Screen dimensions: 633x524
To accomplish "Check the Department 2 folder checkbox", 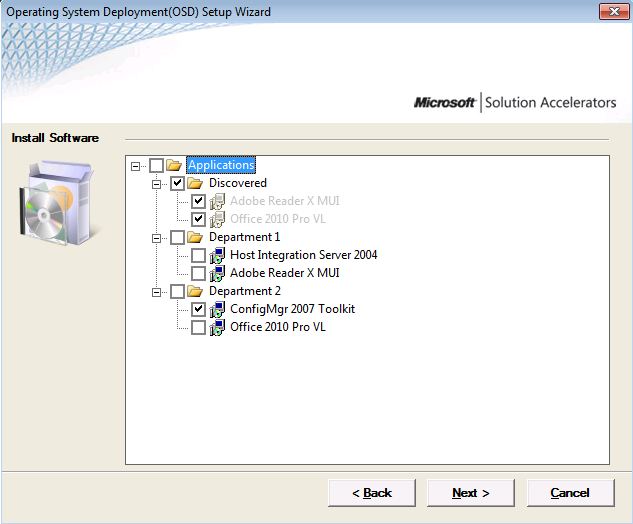I will pyautogui.click(x=178, y=291).
